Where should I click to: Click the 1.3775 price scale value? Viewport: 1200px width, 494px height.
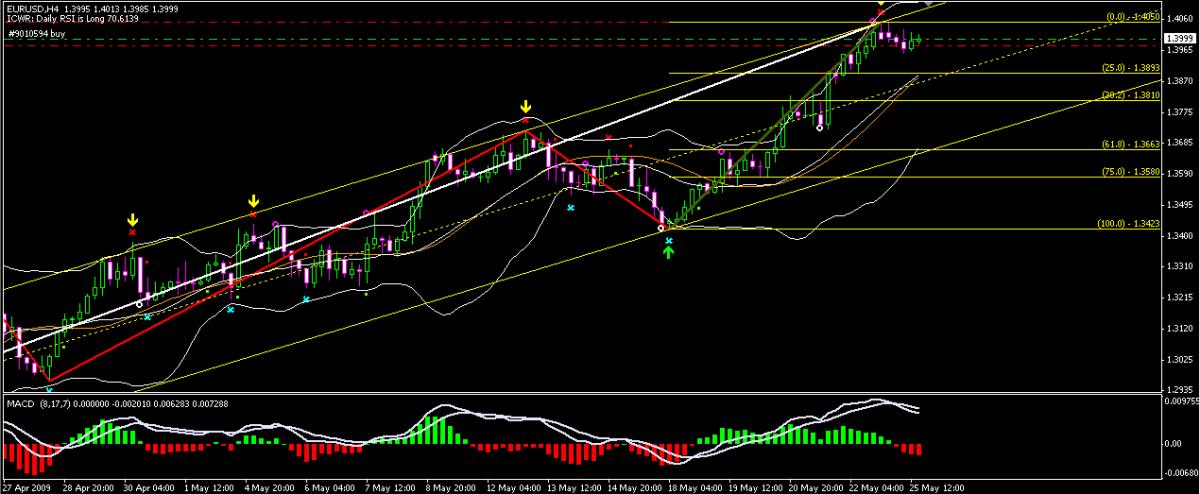(x=1180, y=112)
